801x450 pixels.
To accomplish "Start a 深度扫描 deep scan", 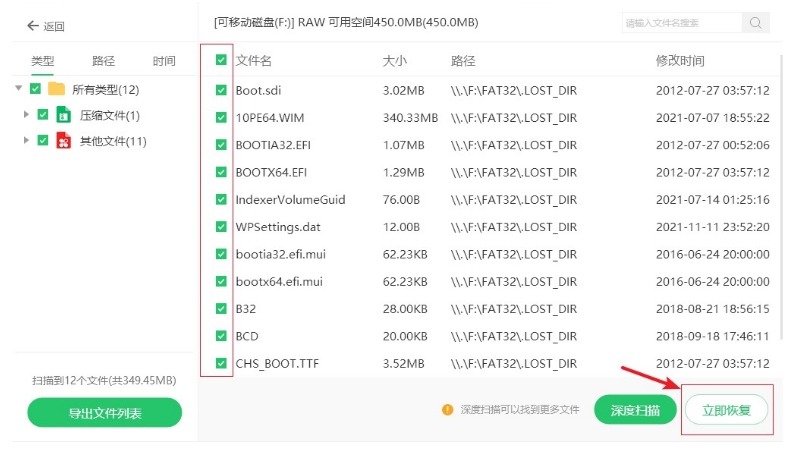I will [x=635, y=409].
